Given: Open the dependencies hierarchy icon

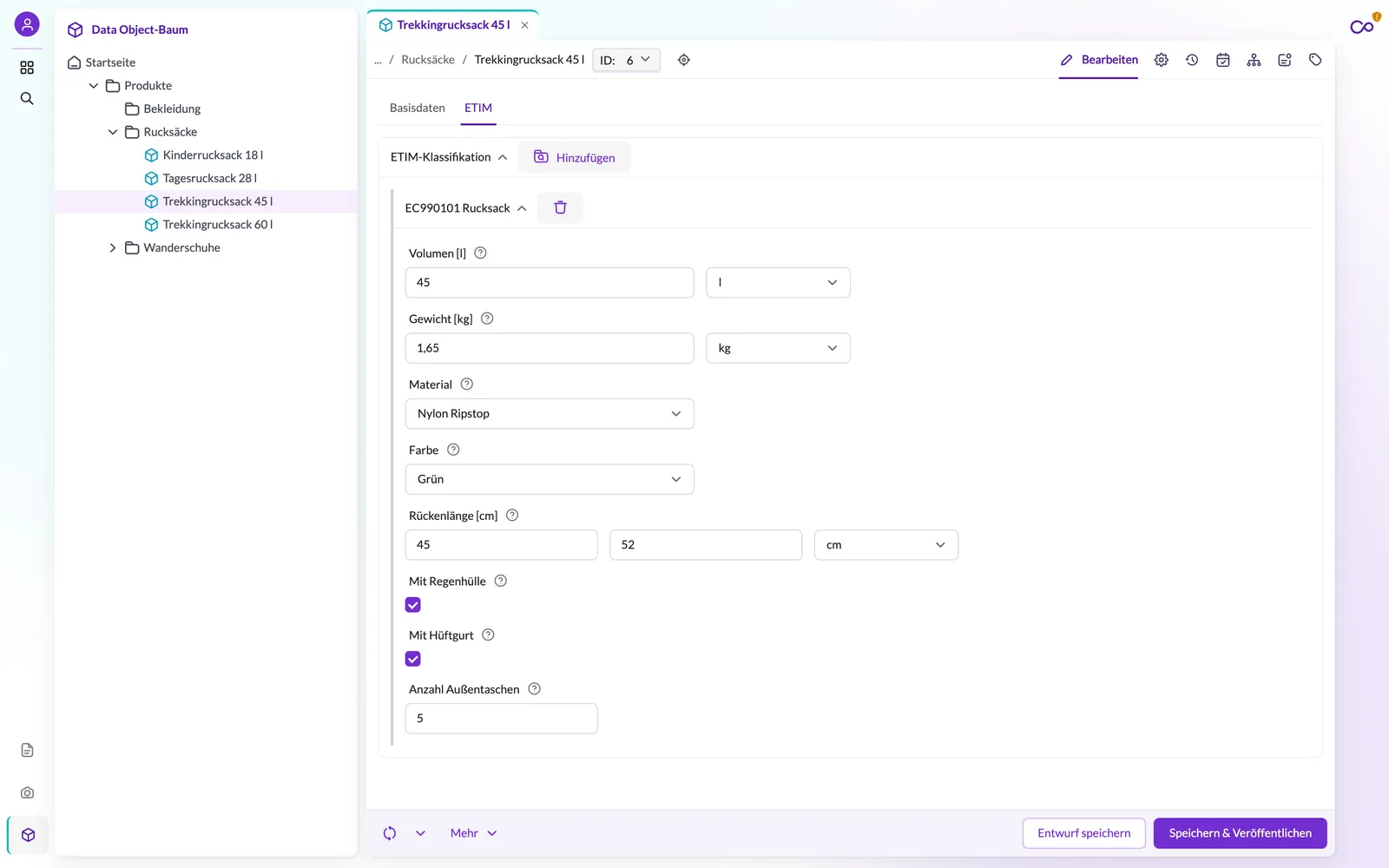Looking at the screenshot, I should coord(1254,60).
